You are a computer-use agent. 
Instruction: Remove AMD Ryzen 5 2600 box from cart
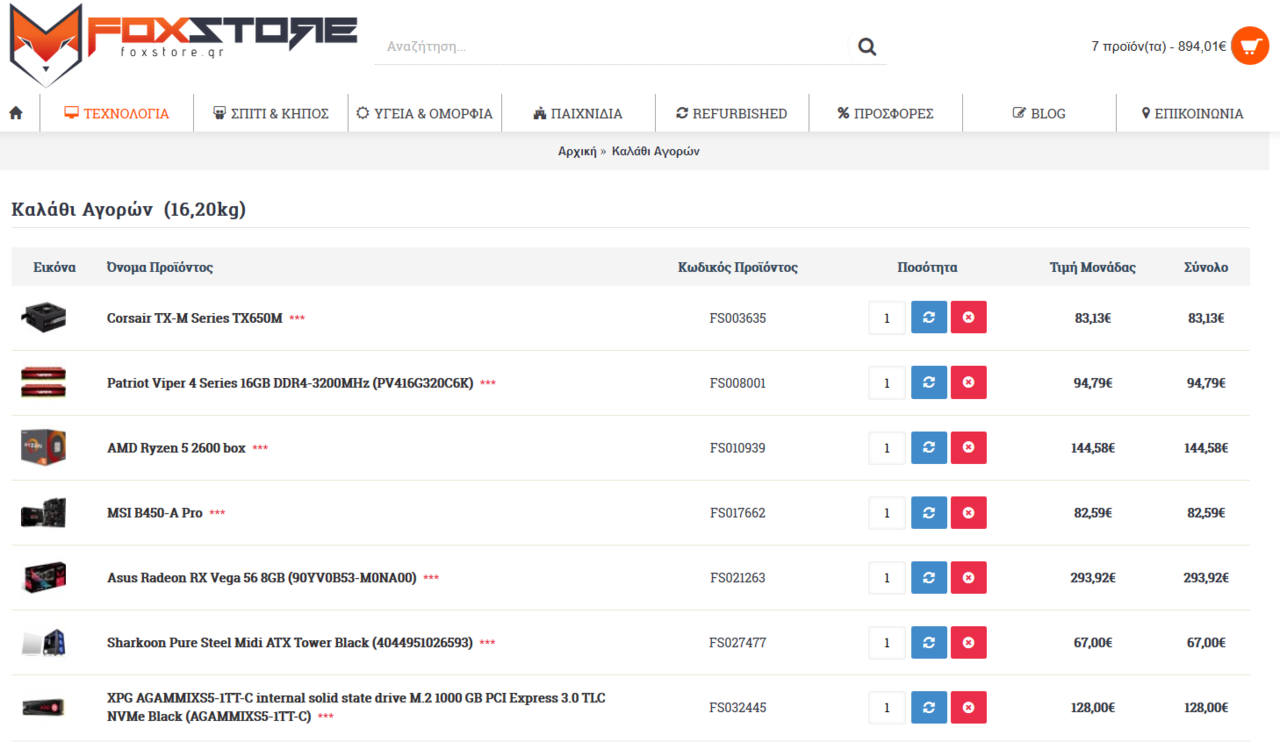[x=968, y=448]
